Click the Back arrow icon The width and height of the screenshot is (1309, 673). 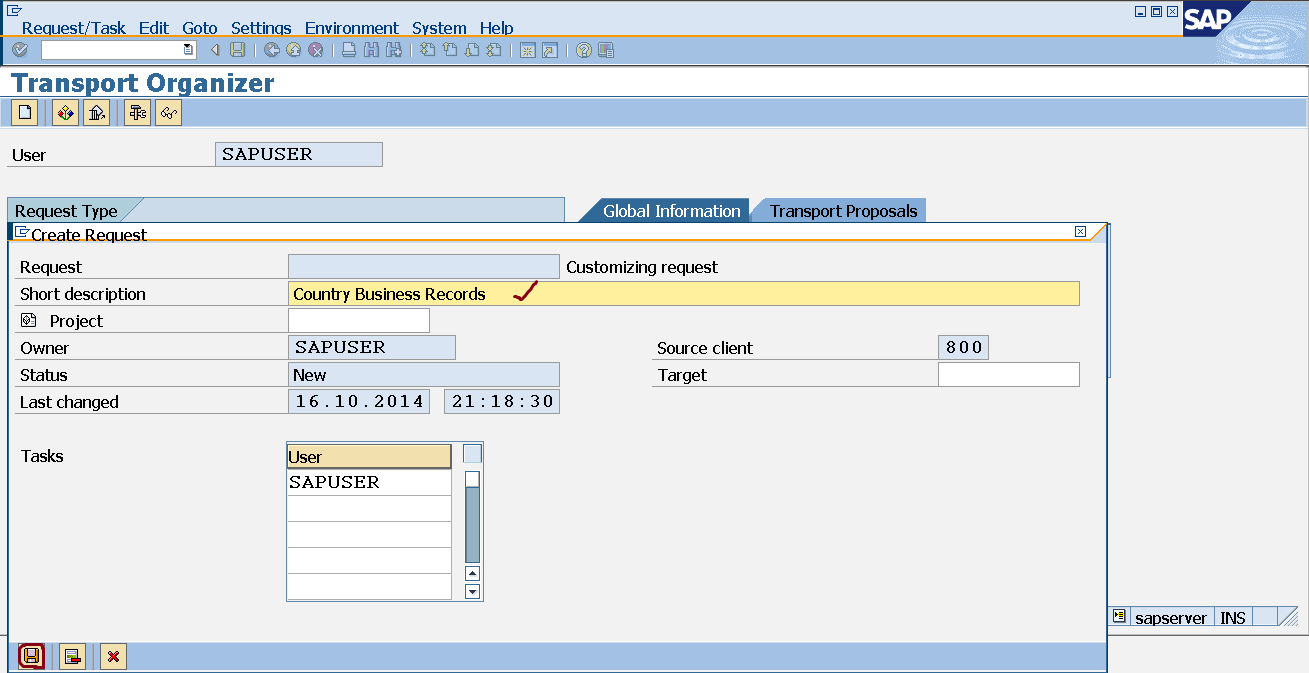[x=214, y=50]
